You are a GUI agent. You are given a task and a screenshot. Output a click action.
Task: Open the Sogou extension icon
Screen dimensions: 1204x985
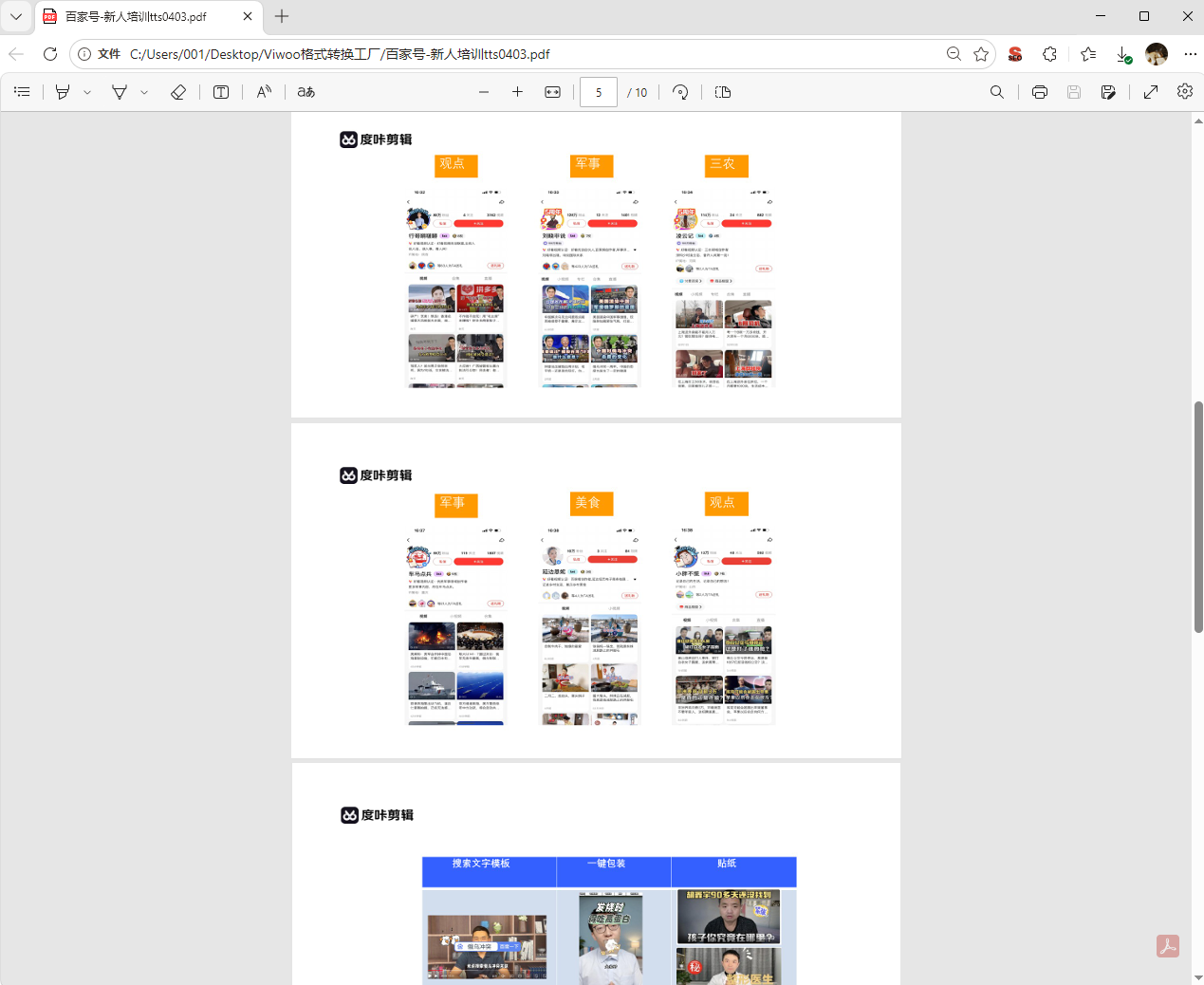1015,54
